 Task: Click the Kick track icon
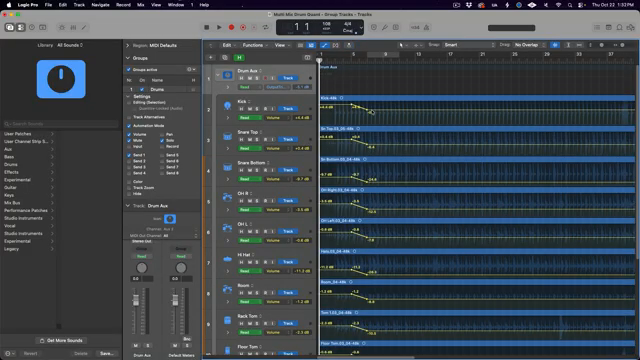(x=227, y=106)
